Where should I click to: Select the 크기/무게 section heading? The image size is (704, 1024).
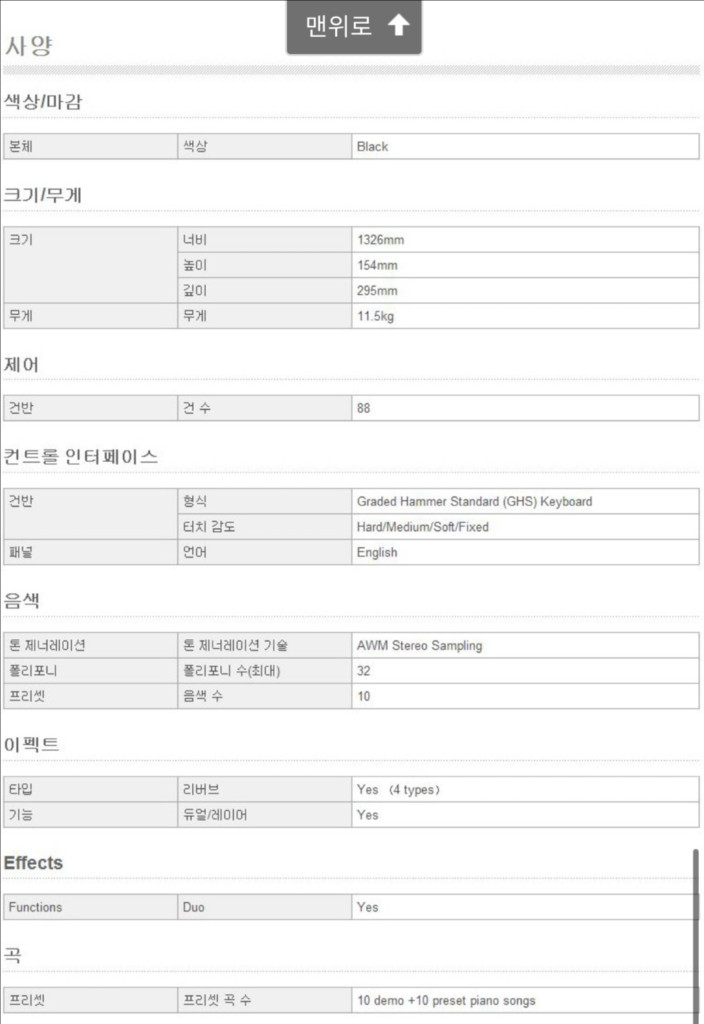point(43,195)
